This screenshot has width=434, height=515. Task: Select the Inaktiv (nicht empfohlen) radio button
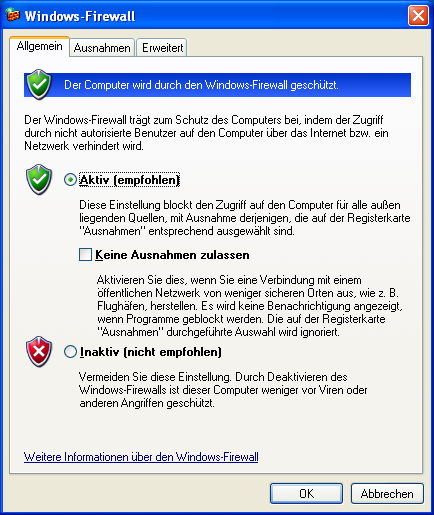pos(70,352)
